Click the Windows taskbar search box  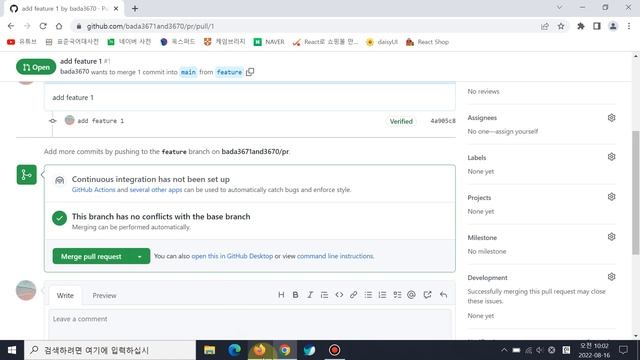[110, 350]
